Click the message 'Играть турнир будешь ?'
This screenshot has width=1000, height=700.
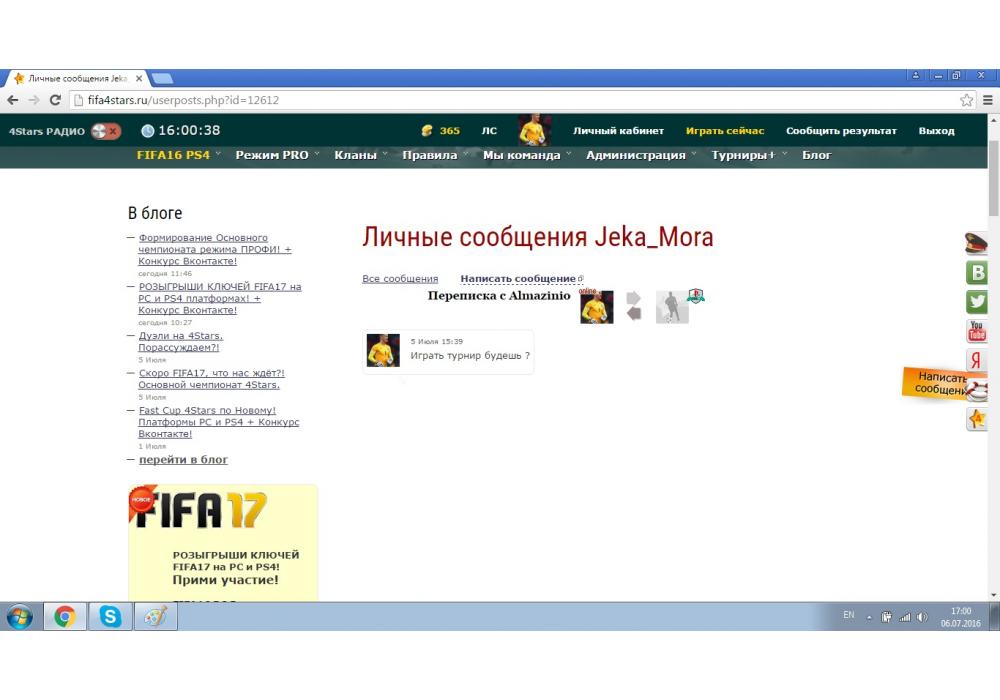point(470,355)
